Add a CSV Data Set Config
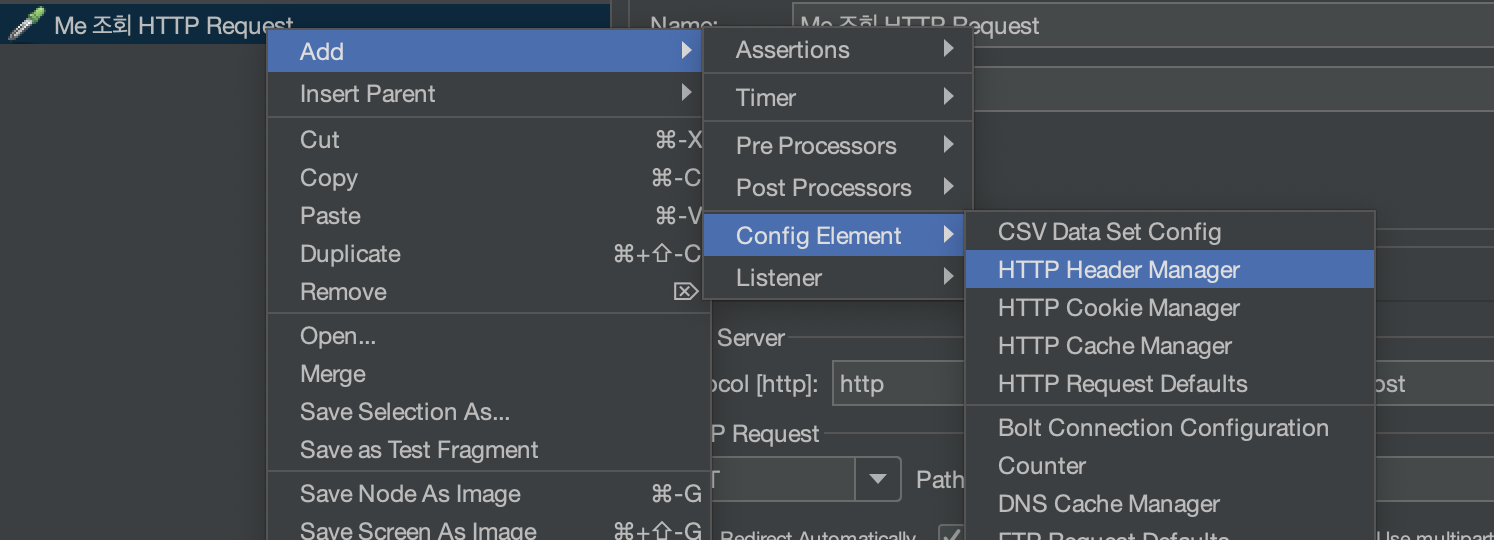Viewport: 1494px width, 540px height. click(x=1109, y=232)
